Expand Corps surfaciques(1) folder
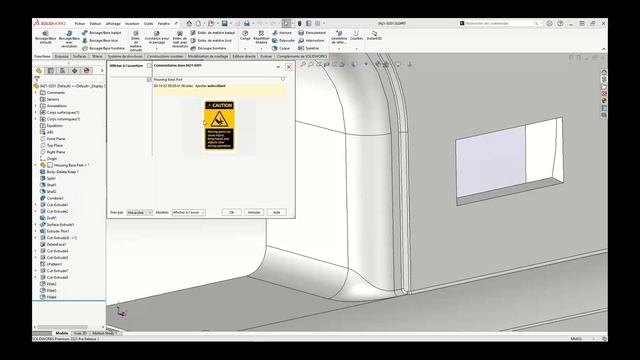 click(x=36, y=112)
